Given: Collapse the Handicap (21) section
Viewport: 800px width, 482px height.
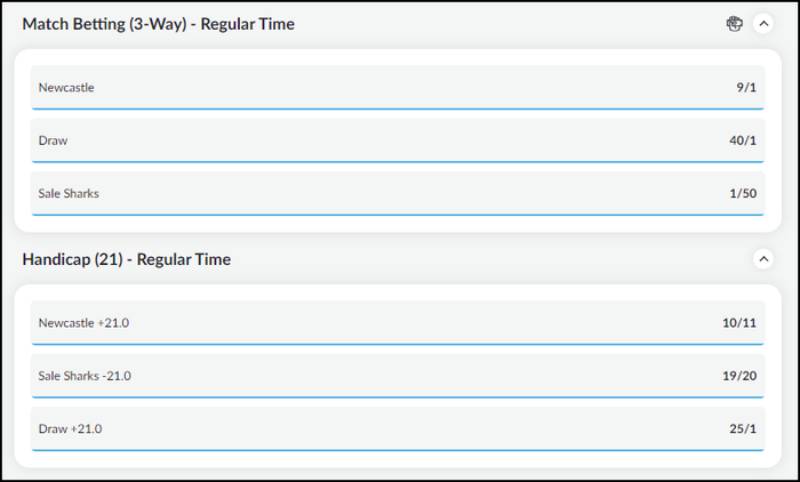Looking at the screenshot, I should coord(763,259).
